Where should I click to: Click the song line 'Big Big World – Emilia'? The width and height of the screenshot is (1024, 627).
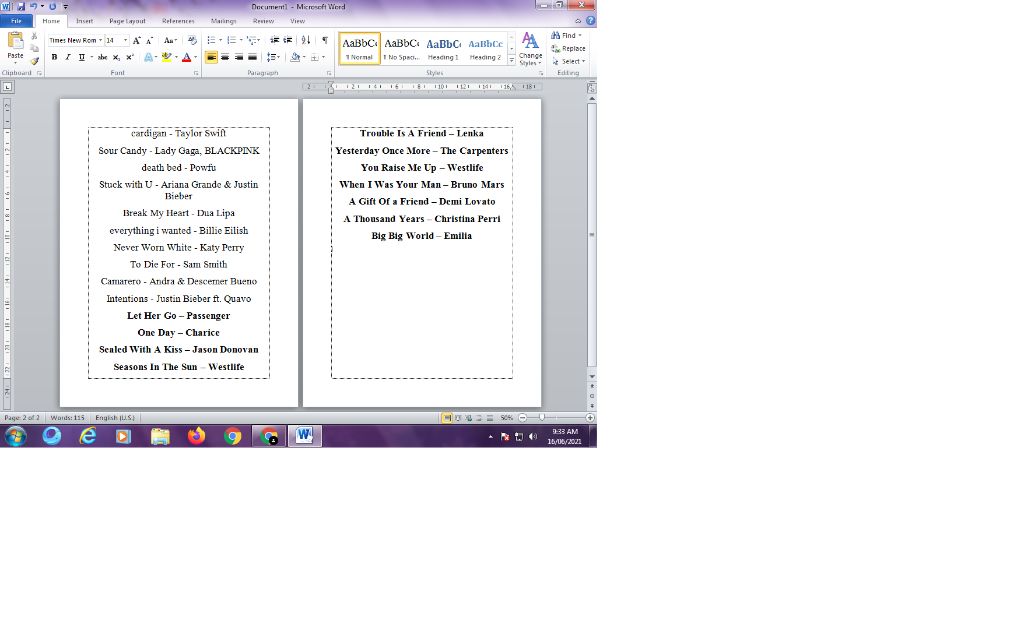coord(421,236)
